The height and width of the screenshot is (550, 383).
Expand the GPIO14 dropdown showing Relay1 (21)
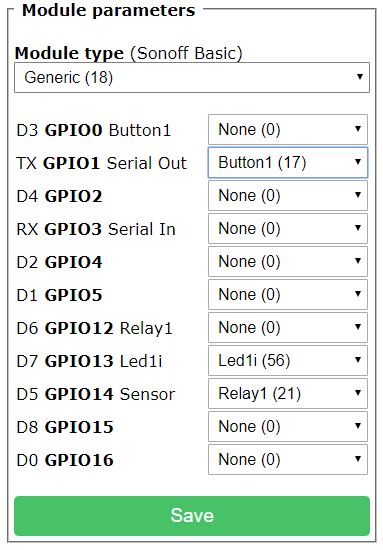click(x=288, y=393)
